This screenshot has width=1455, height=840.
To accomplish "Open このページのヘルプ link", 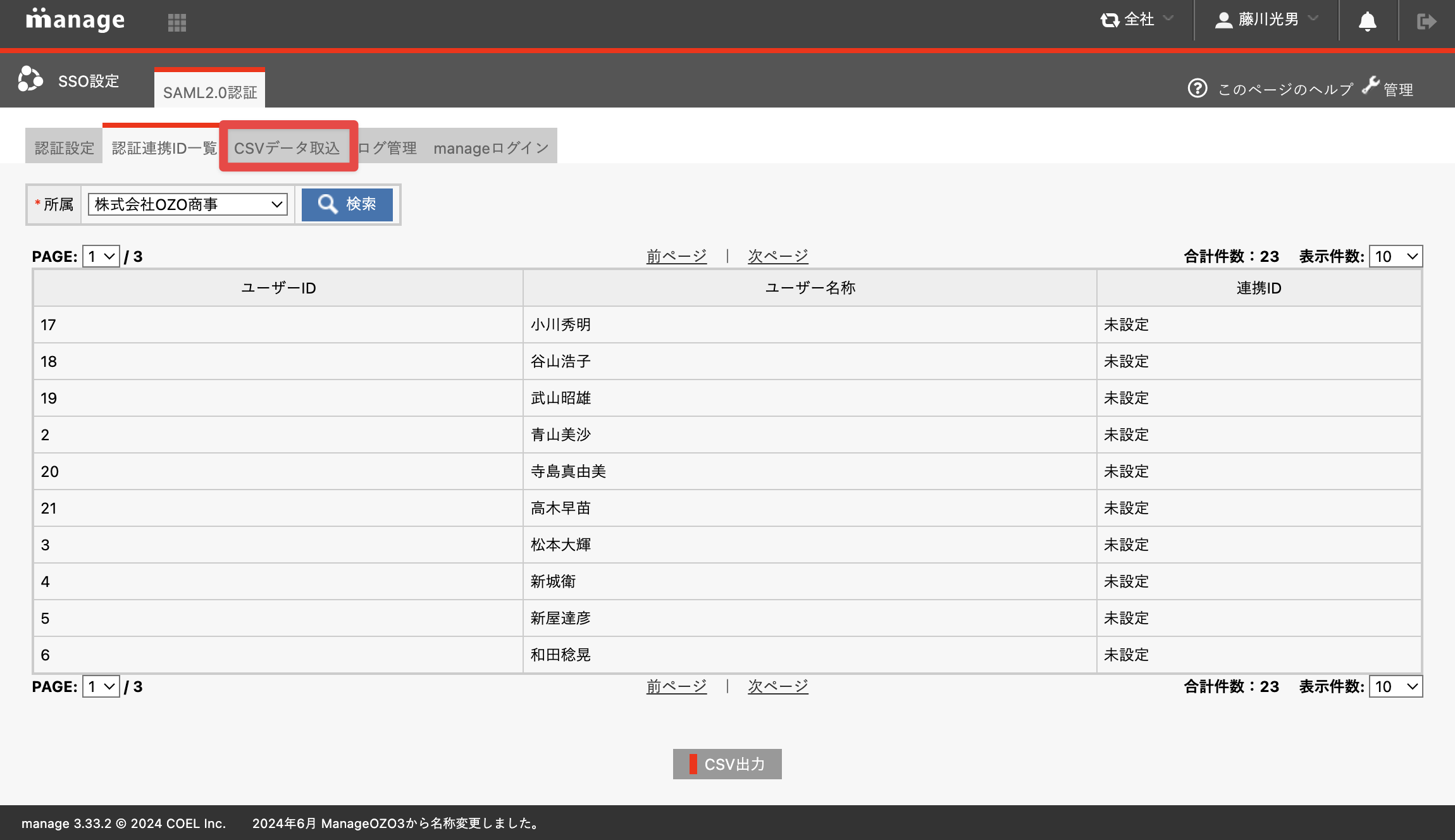I will coord(1285,89).
